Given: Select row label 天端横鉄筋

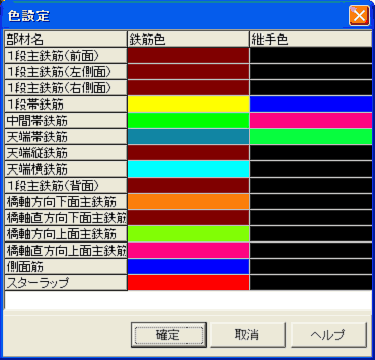Looking at the screenshot, I should 66,169.
